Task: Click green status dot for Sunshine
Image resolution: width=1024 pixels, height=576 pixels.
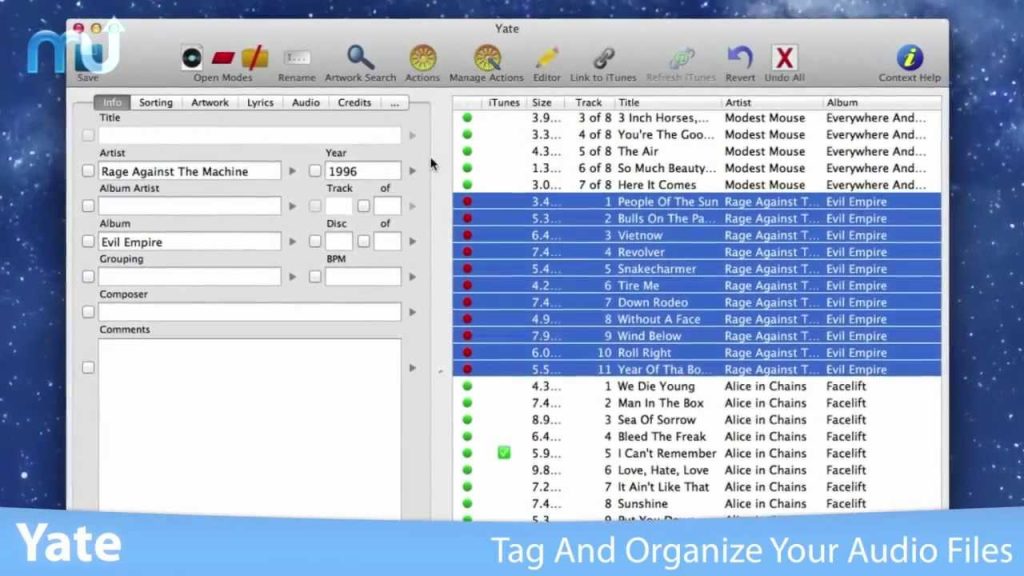Action: point(467,504)
